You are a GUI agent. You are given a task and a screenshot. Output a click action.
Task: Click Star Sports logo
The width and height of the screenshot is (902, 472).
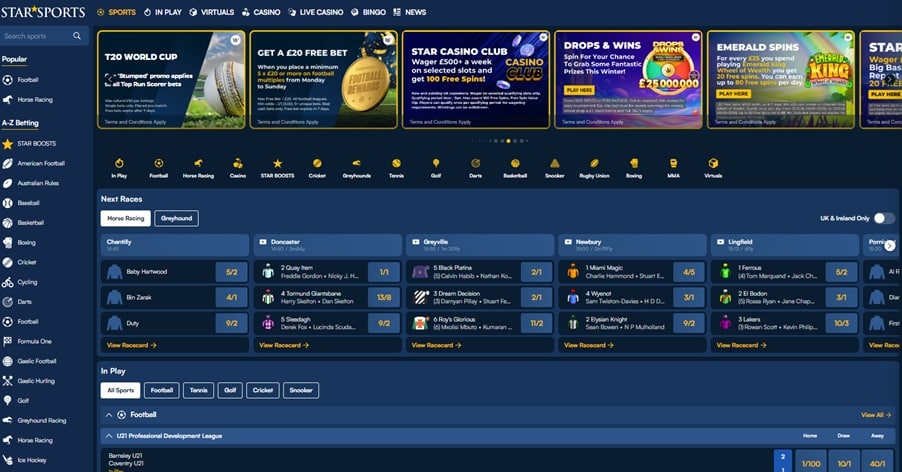tap(43, 11)
